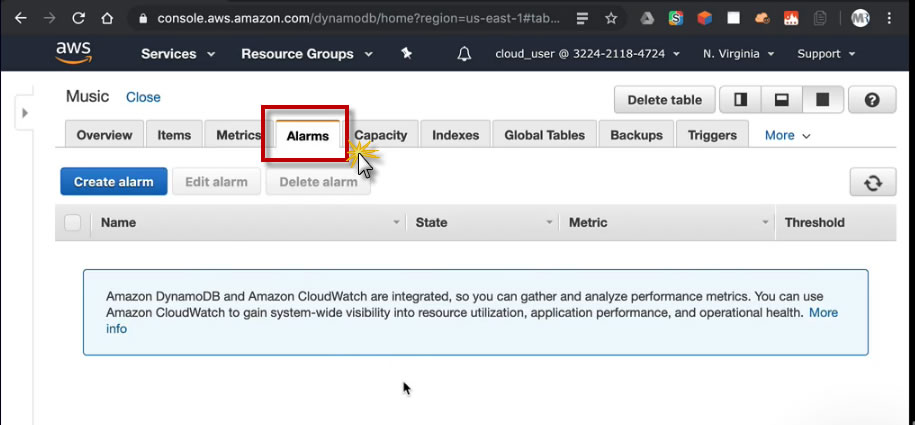Click the Delete table button

point(664,99)
